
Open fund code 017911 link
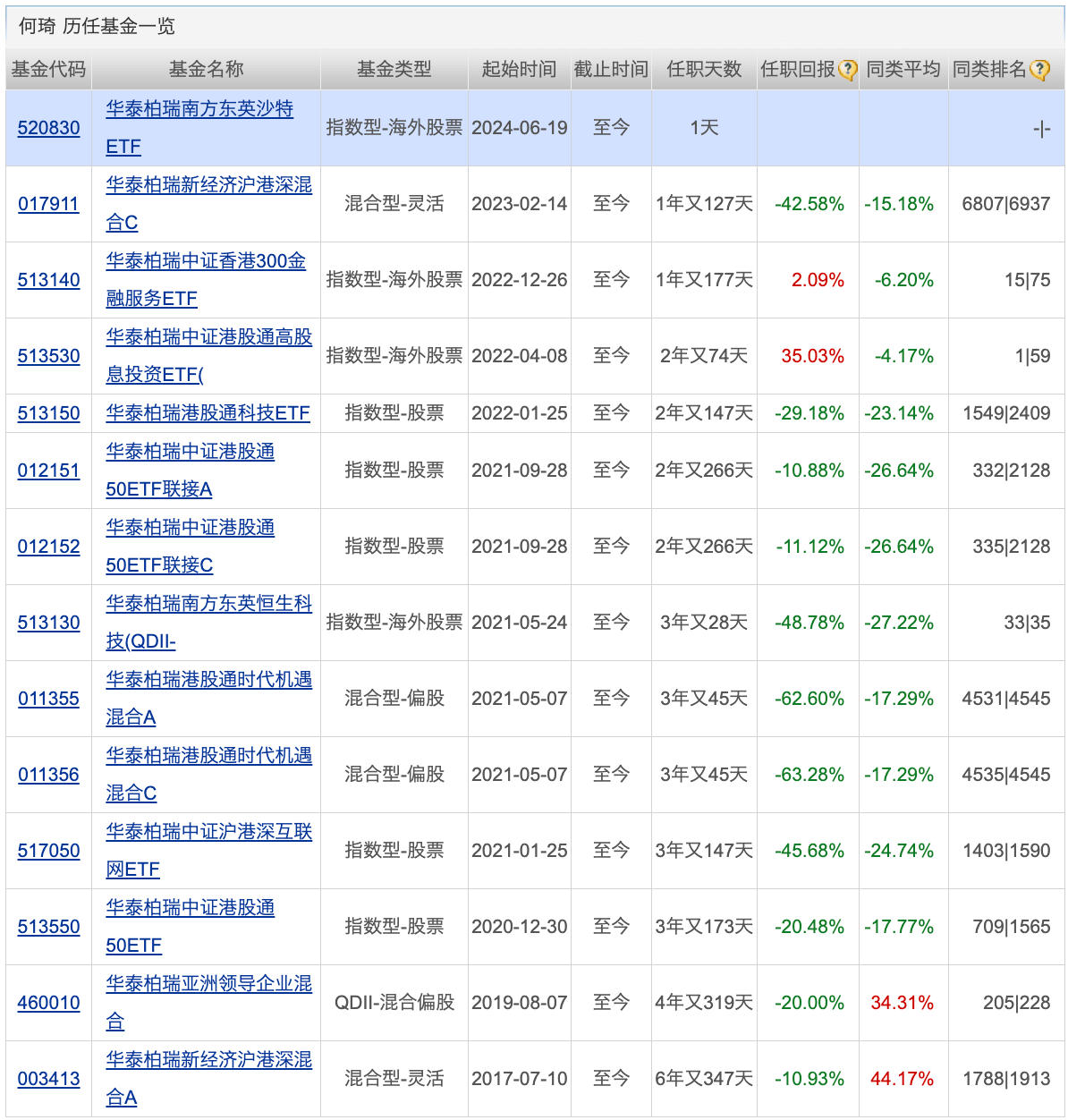[x=48, y=204]
